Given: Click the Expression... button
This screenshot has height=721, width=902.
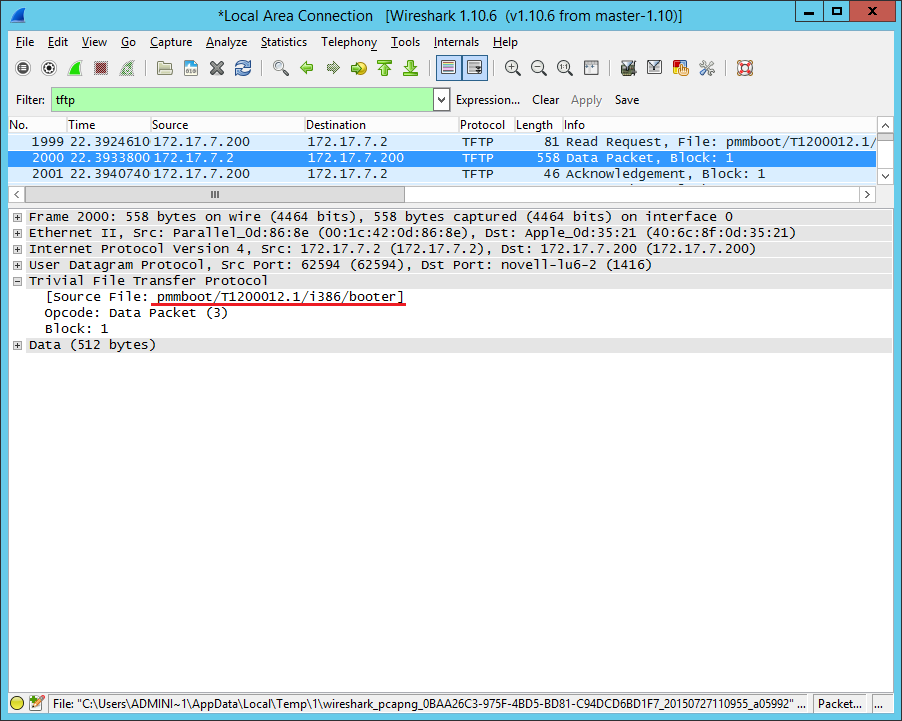Looking at the screenshot, I should tap(487, 100).
